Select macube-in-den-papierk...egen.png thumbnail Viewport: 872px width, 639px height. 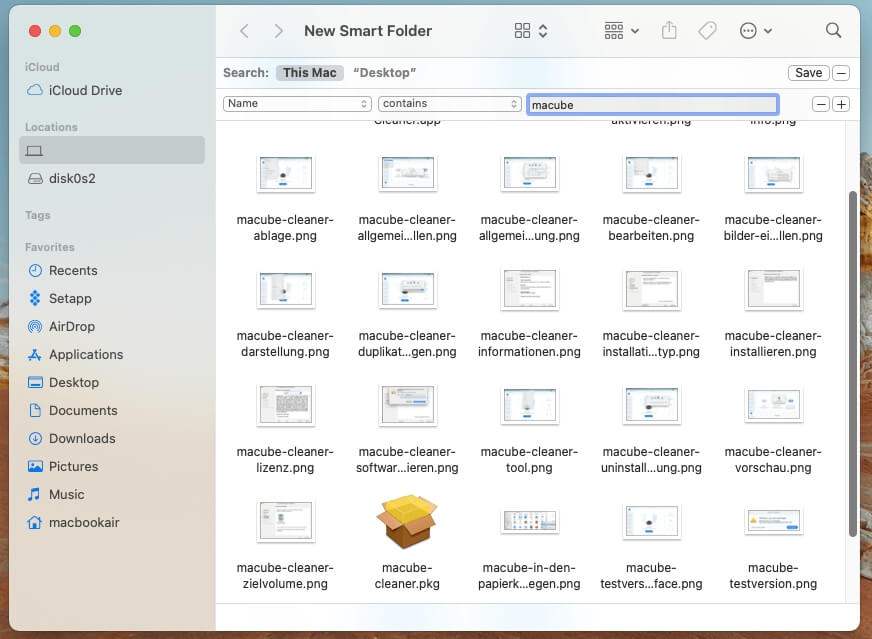click(x=529, y=521)
